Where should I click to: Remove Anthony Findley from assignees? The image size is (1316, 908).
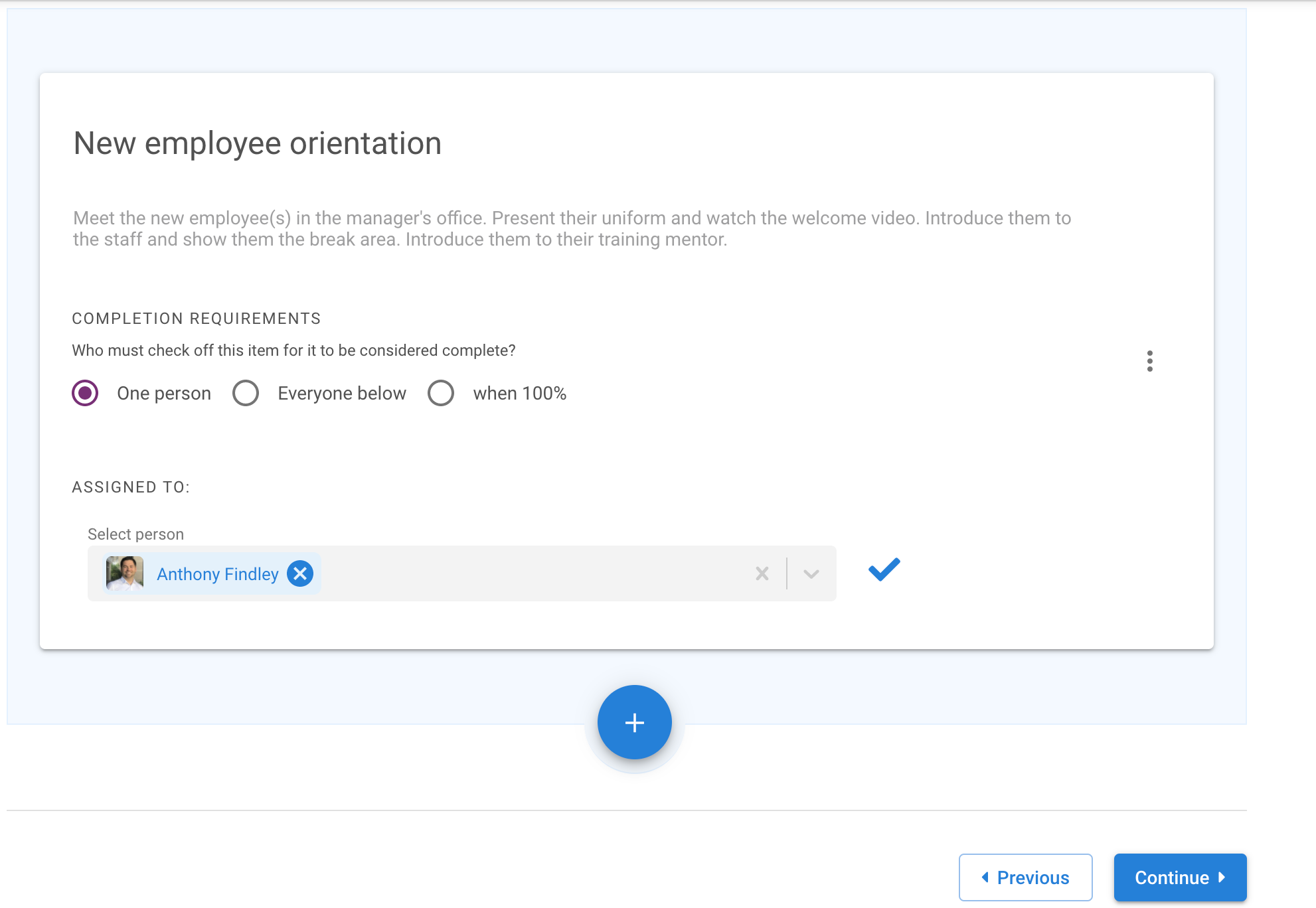pos(300,573)
